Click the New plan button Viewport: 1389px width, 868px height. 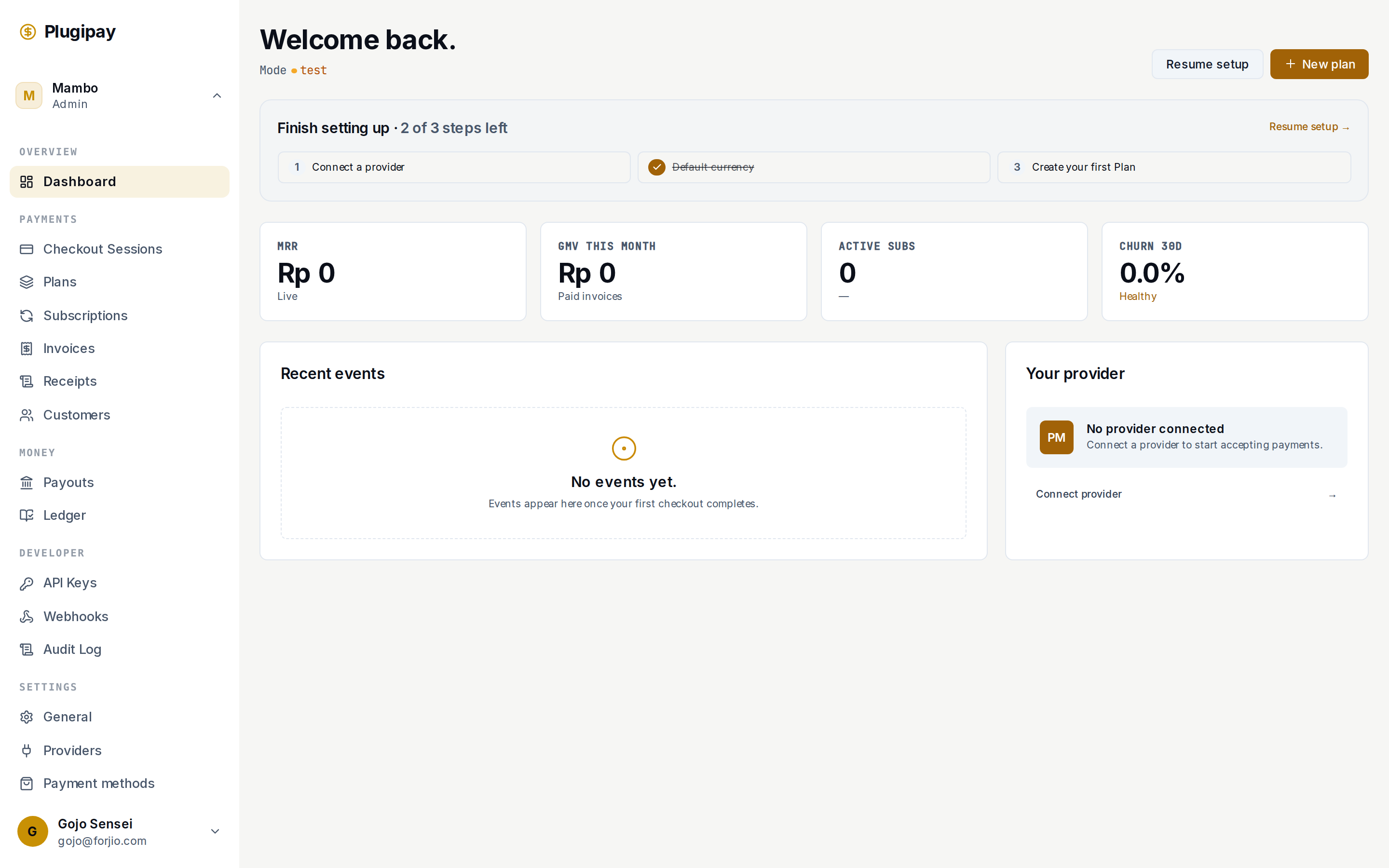click(1319, 64)
